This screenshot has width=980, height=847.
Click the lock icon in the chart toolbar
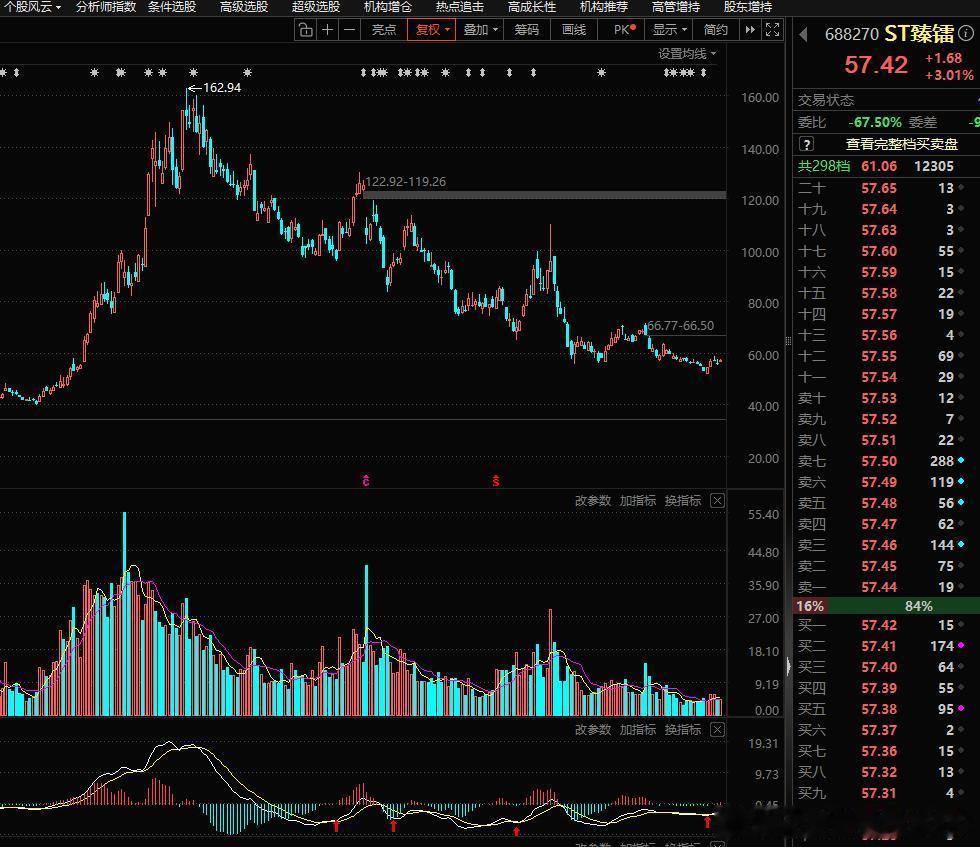(306, 29)
